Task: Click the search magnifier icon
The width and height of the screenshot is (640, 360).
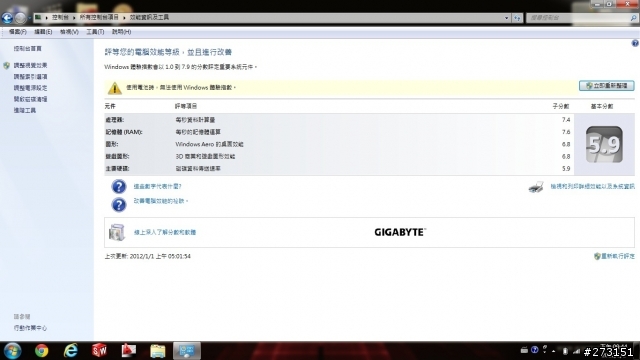Action: (x=633, y=18)
